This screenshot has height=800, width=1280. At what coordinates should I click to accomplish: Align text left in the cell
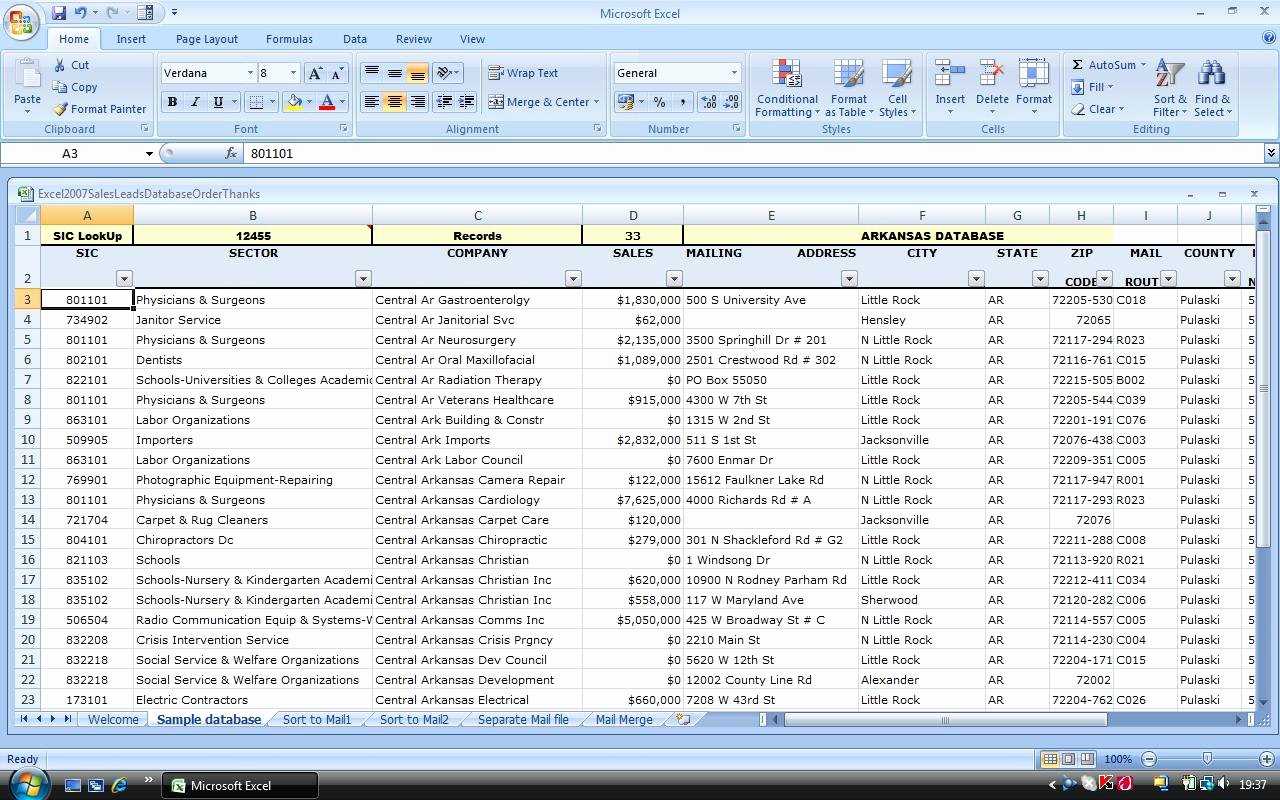pos(371,102)
